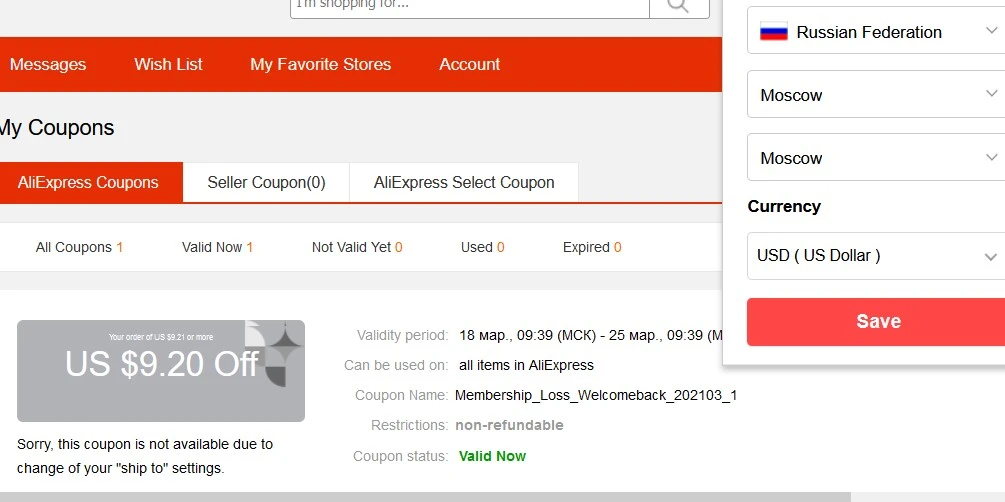Click the "Sorry, this coupon is not available" message
The height and width of the screenshot is (502, 1005).
(145, 456)
